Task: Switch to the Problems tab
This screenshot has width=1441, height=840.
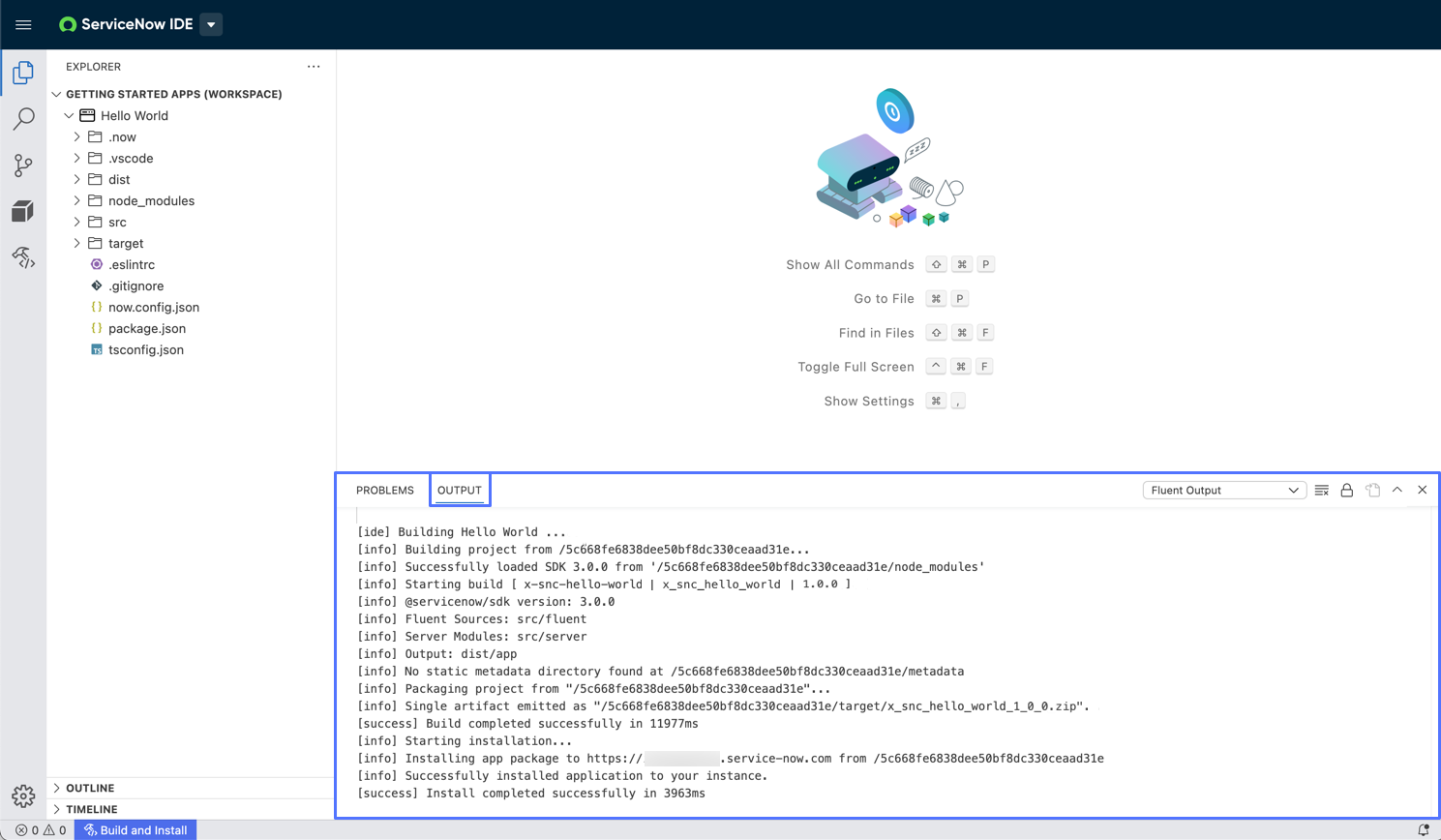Action: tap(385, 490)
